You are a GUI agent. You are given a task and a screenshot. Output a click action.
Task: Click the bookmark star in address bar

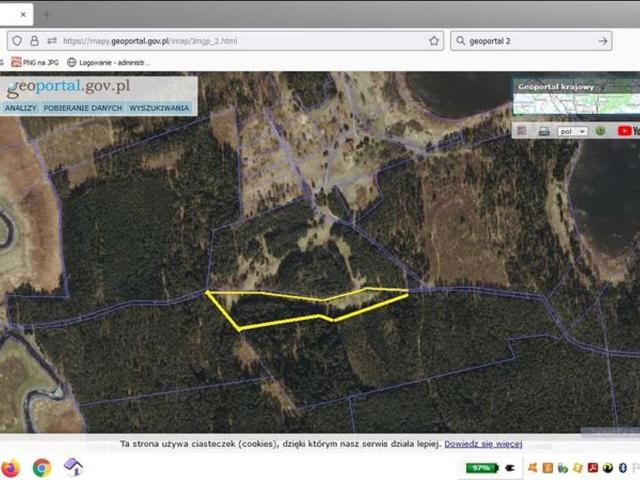click(434, 41)
